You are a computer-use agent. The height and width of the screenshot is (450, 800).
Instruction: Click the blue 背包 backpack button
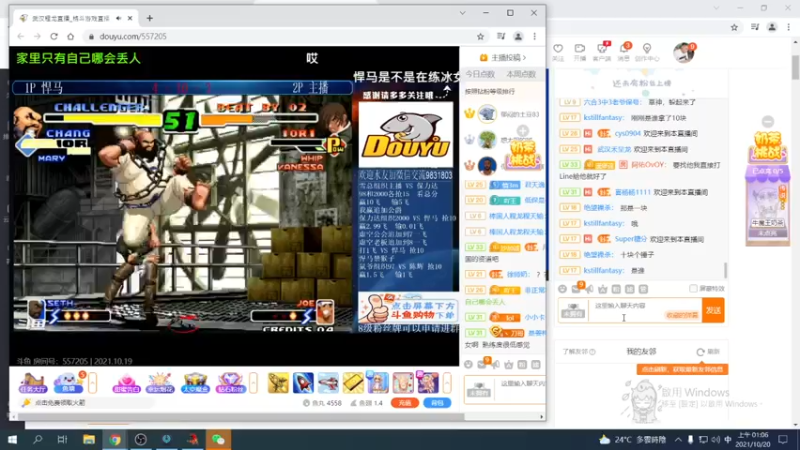[x=437, y=403]
